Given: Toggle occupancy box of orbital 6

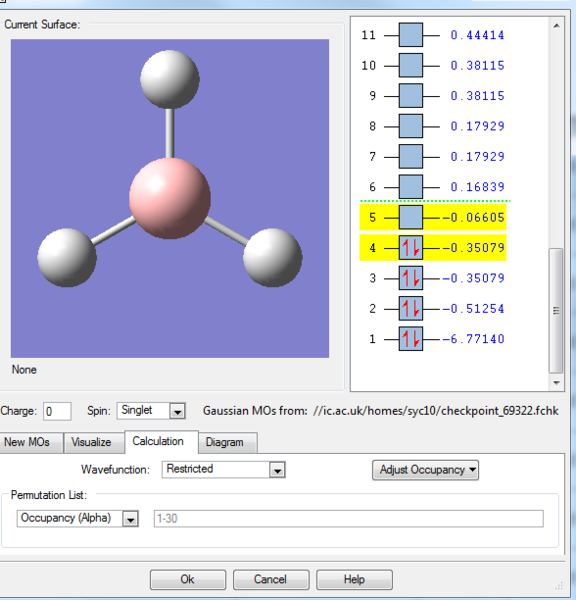Looking at the screenshot, I should (x=411, y=187).
